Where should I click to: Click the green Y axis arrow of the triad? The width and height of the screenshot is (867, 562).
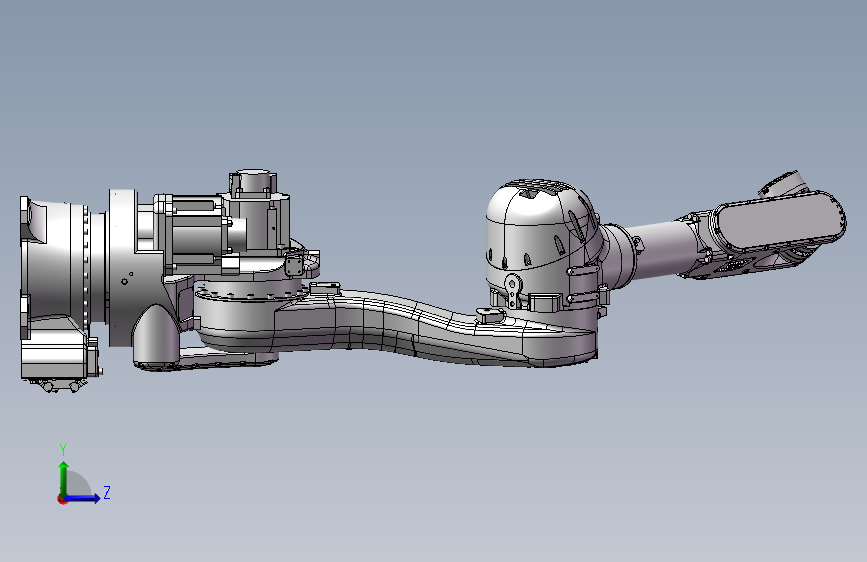click(x=64, y=478)
